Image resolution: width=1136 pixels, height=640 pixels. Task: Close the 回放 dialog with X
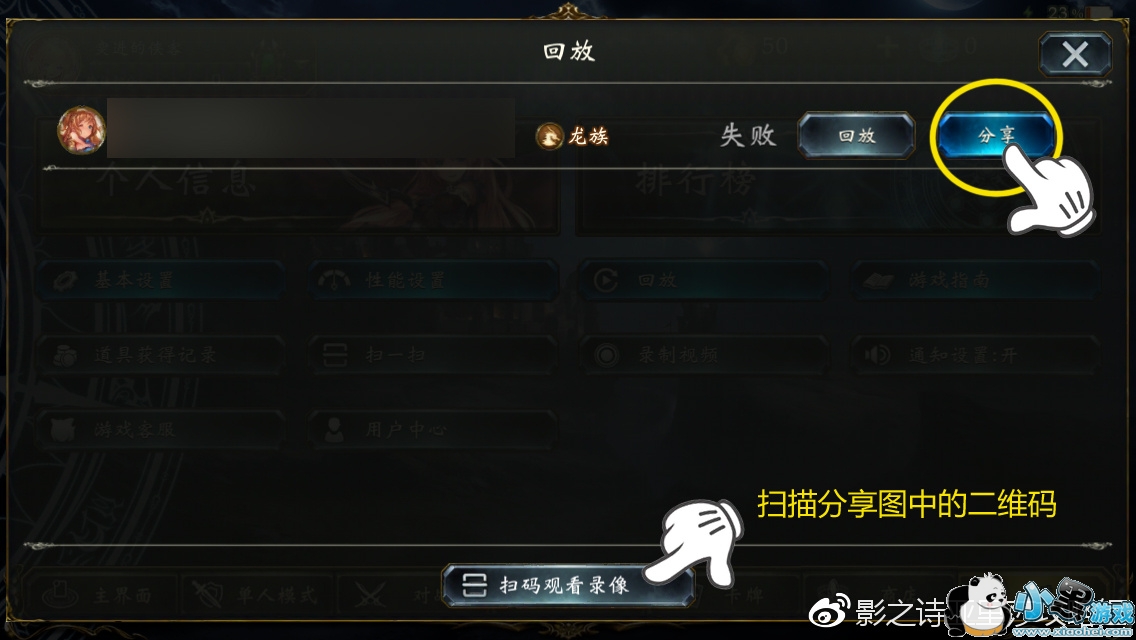(x=1075, y=54)
